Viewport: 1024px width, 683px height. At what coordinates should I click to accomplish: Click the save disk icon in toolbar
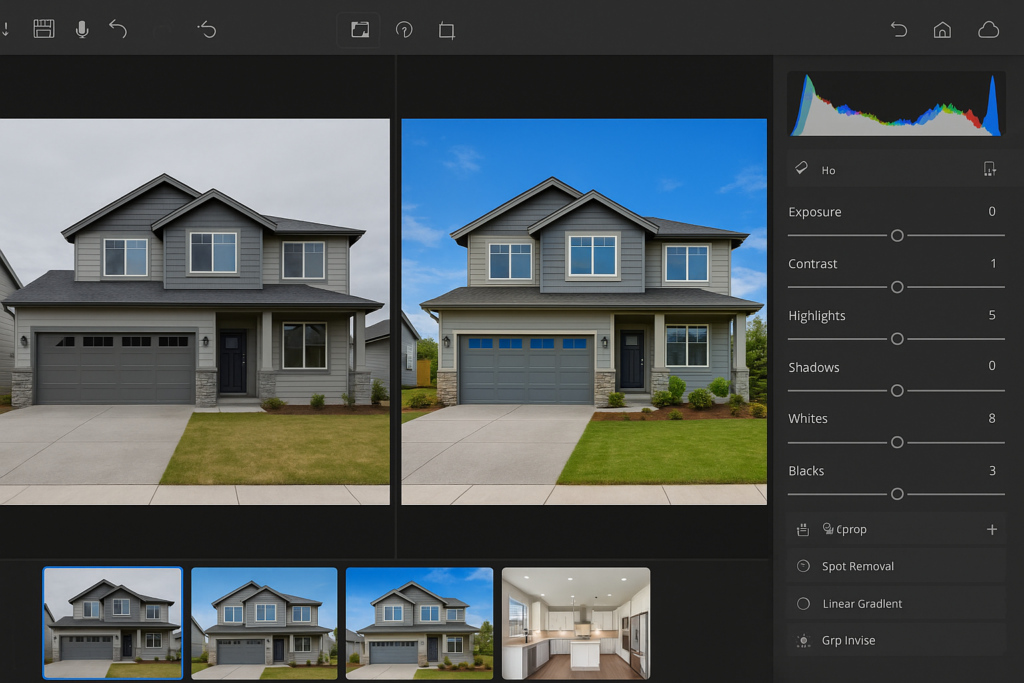(x=43, y=29)
